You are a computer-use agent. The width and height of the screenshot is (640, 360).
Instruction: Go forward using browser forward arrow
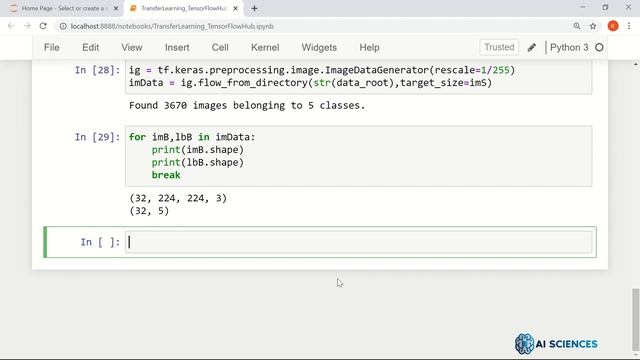click(x=27, y=26)
